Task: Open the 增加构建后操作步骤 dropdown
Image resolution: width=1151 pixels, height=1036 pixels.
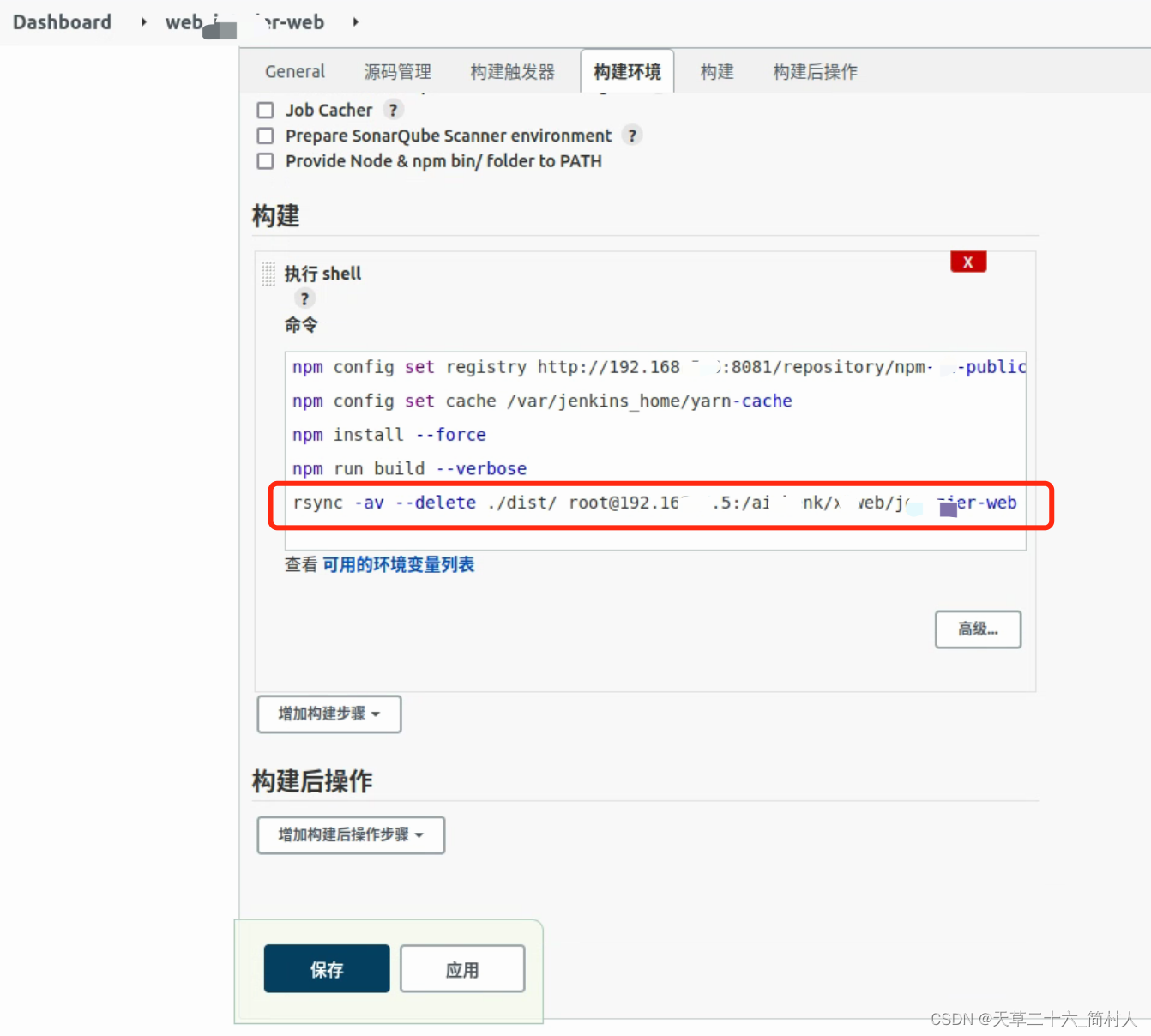Action: pyautogui.click(x=351, y=834)
